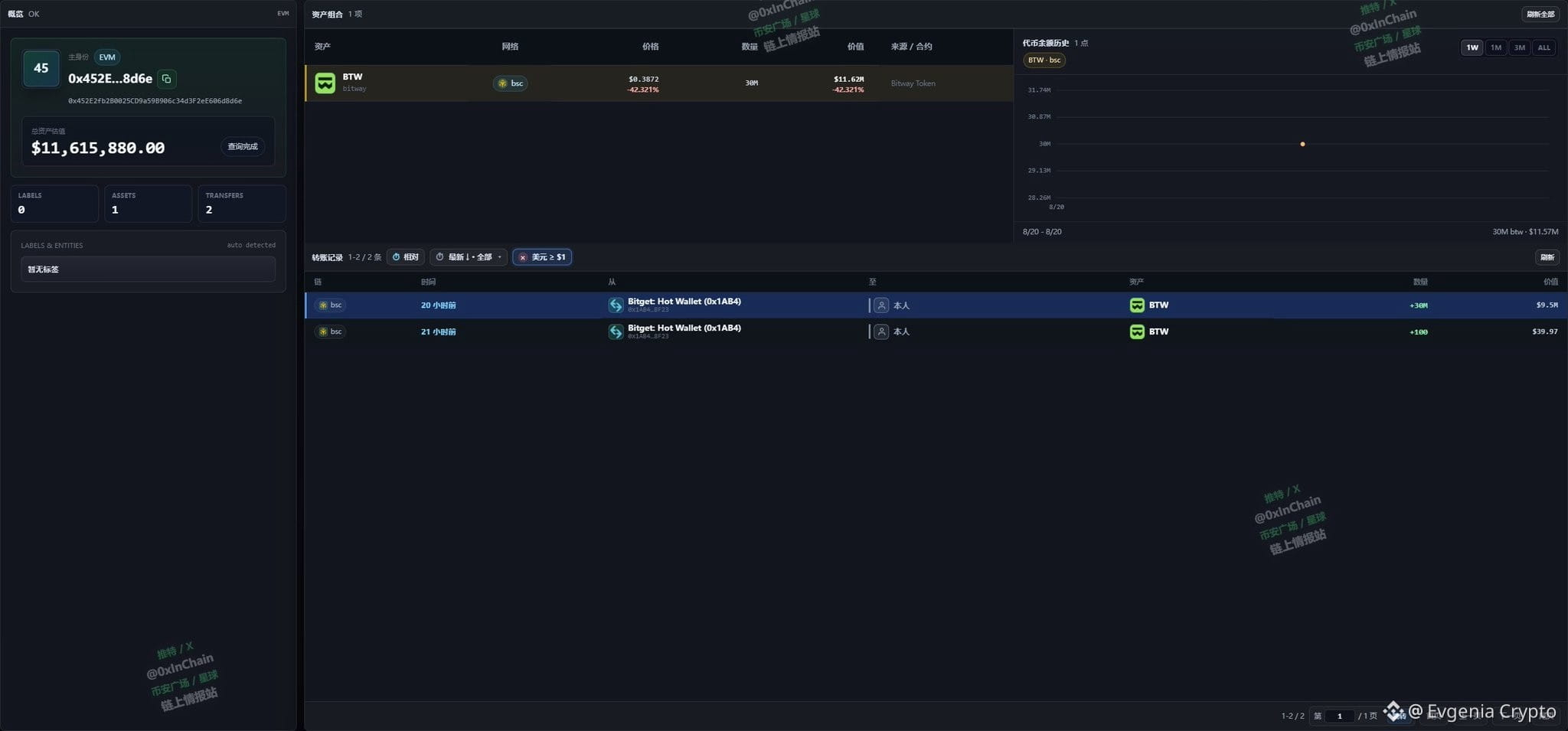
Task: Open the 最新↓·全部 sort dropdown
Action: pos(469,257)
